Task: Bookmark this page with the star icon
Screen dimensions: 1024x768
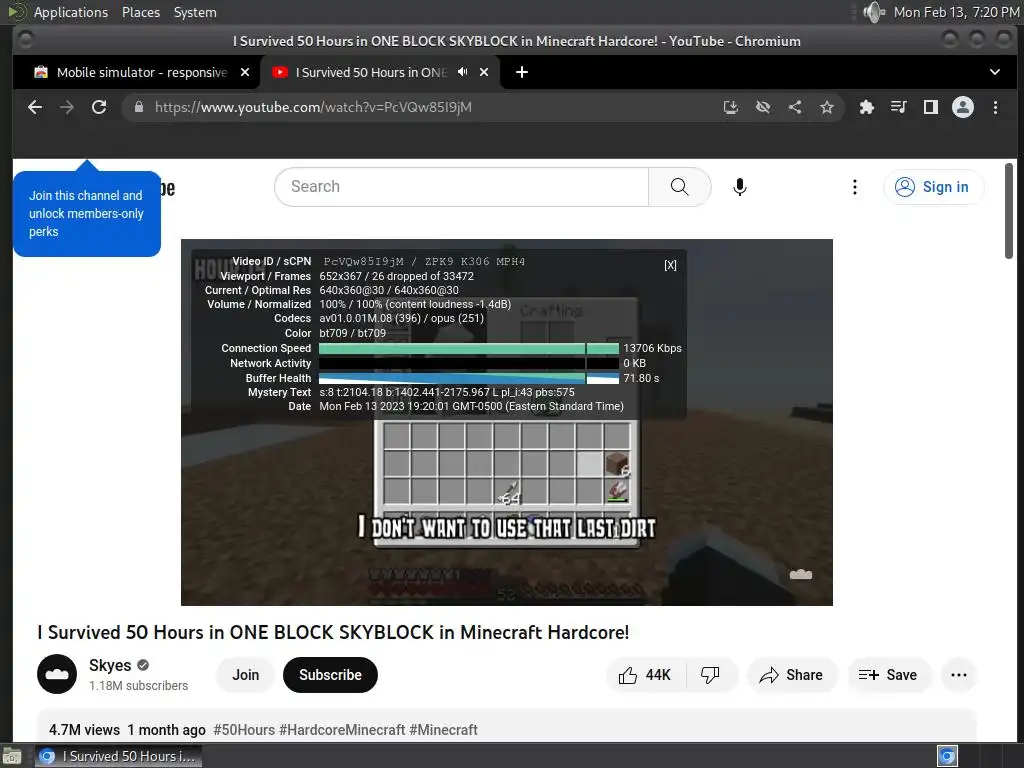Action: pos(827,107)
